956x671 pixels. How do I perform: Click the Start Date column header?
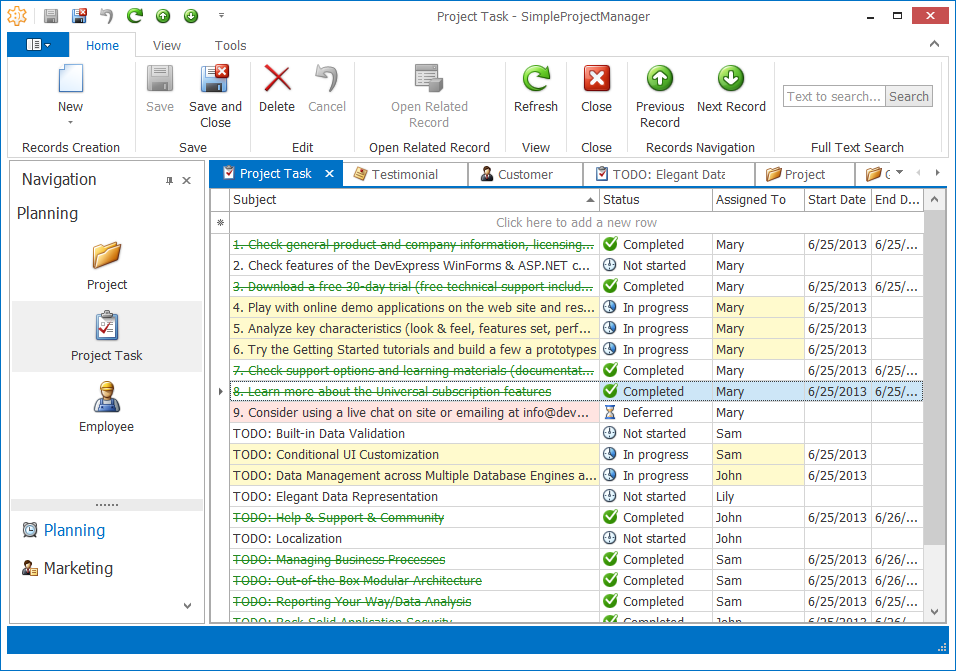pos(837,200)
